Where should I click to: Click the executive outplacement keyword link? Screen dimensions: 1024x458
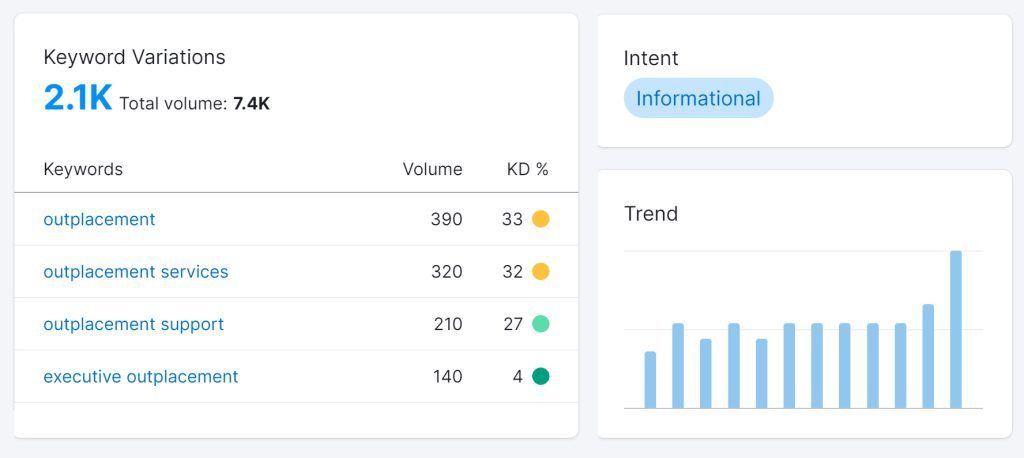[x=140, y=377]
